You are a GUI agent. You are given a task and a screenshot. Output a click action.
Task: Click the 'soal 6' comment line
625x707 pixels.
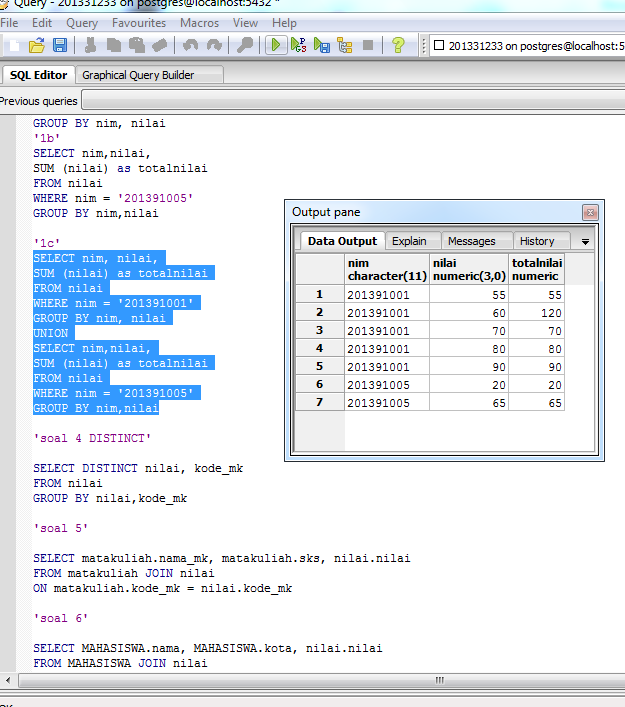(x=60, y=618)
